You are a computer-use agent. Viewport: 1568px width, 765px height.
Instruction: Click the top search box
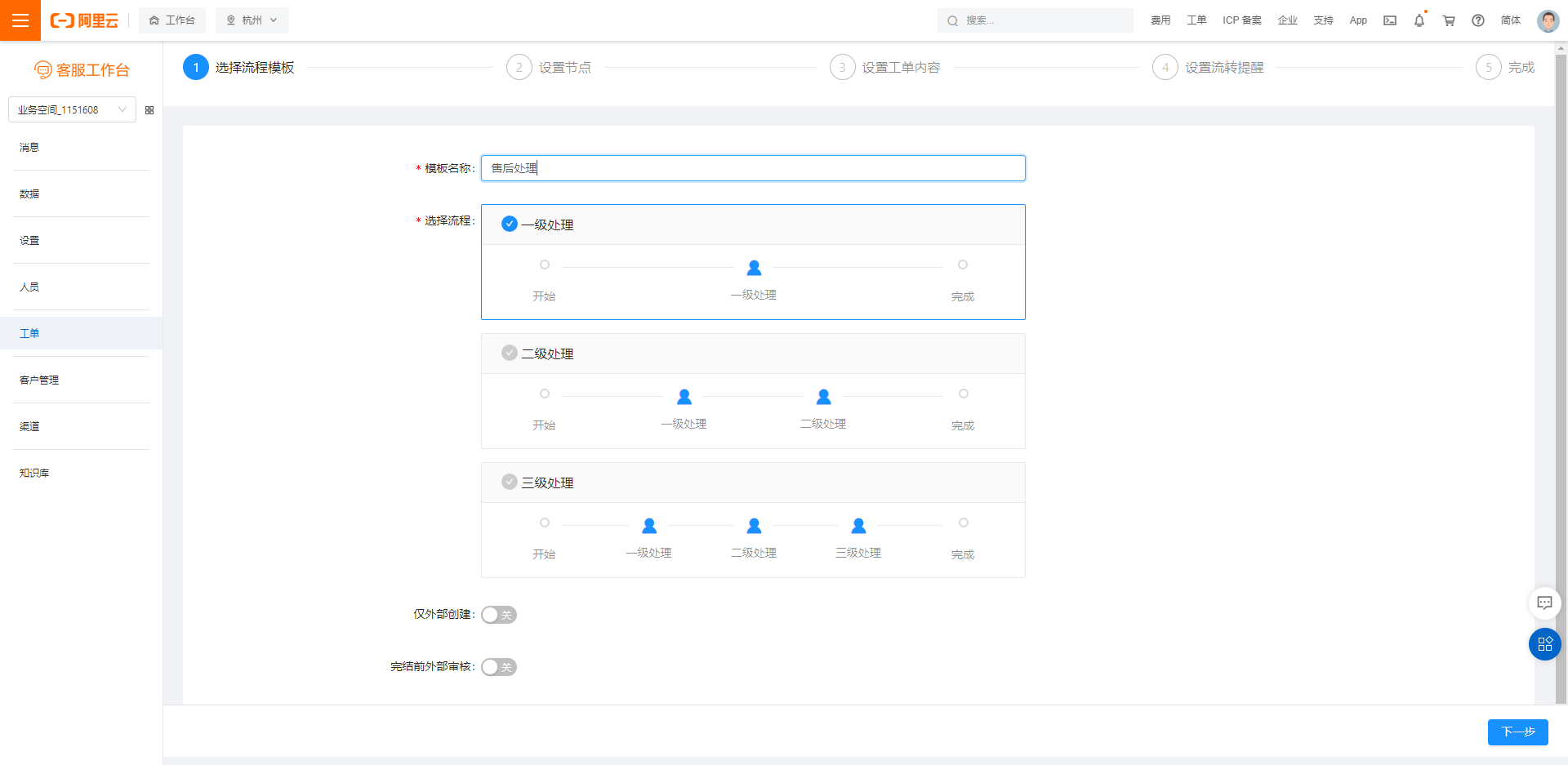tap(1036, 20)
